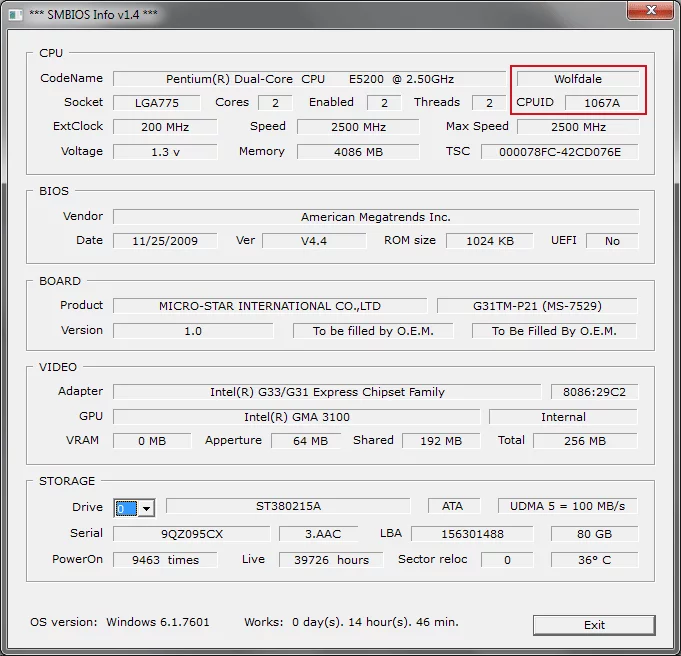Click the board Version value 1.0
The height and width of the screenshot is (656, 681).
click(193, 331)
